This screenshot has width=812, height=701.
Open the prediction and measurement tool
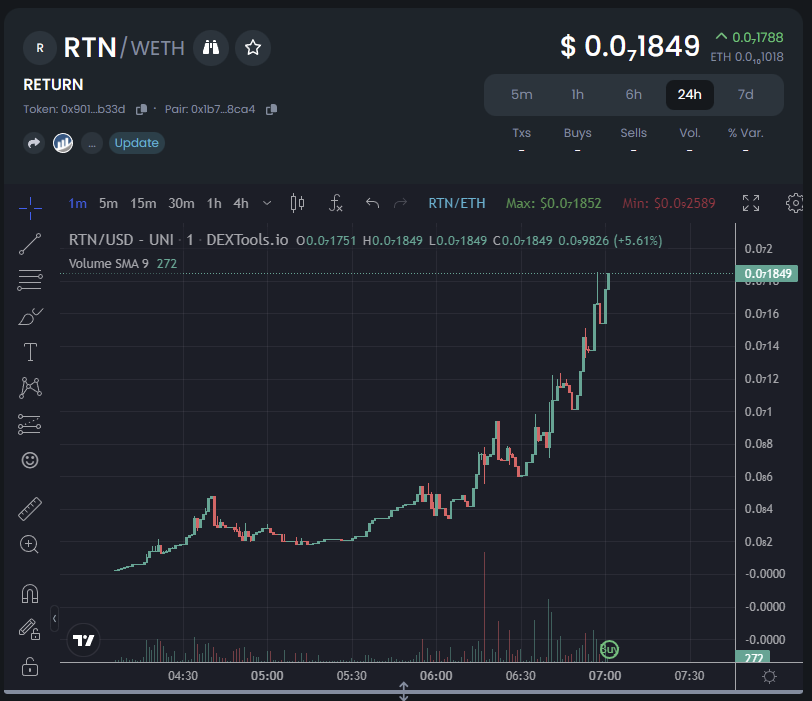(30, 424)
